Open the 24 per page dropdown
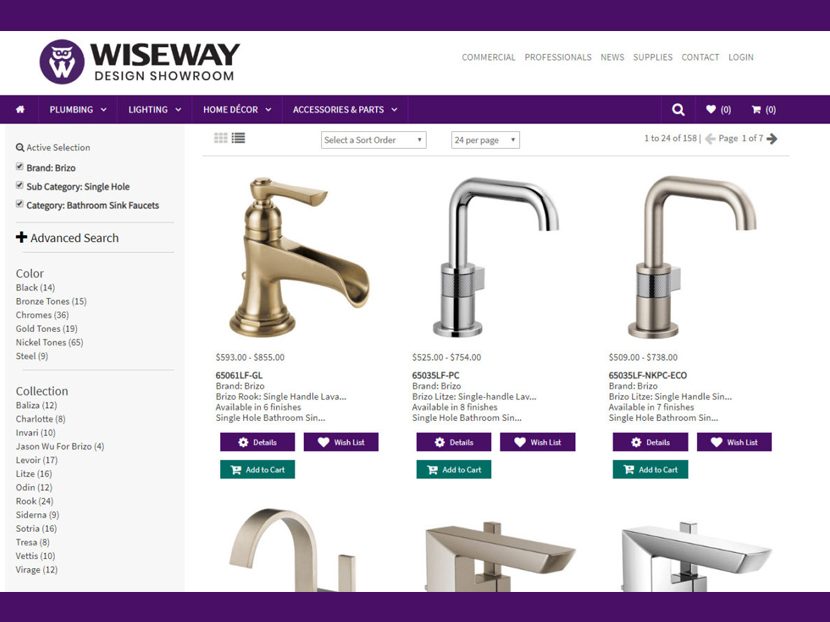The width and height of the screenshot is (830, 622). (485, 140)
